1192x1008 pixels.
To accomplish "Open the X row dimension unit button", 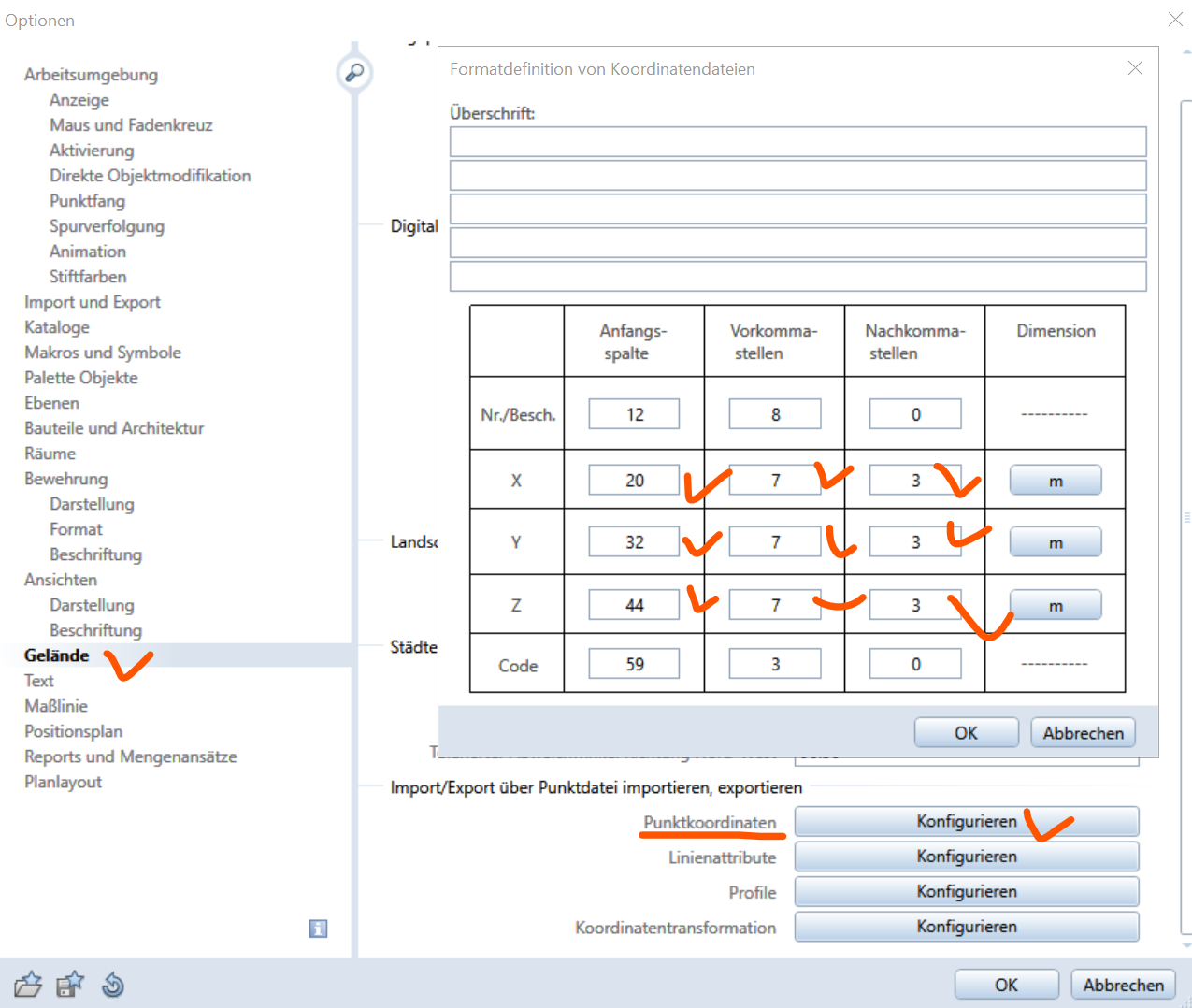I will 1055,481.
